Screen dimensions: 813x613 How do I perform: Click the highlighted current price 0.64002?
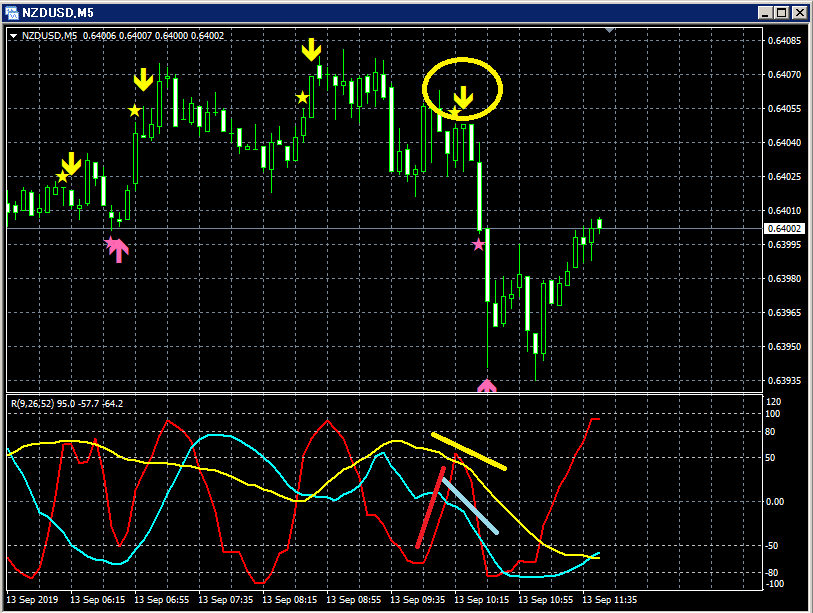coord(784,229)
